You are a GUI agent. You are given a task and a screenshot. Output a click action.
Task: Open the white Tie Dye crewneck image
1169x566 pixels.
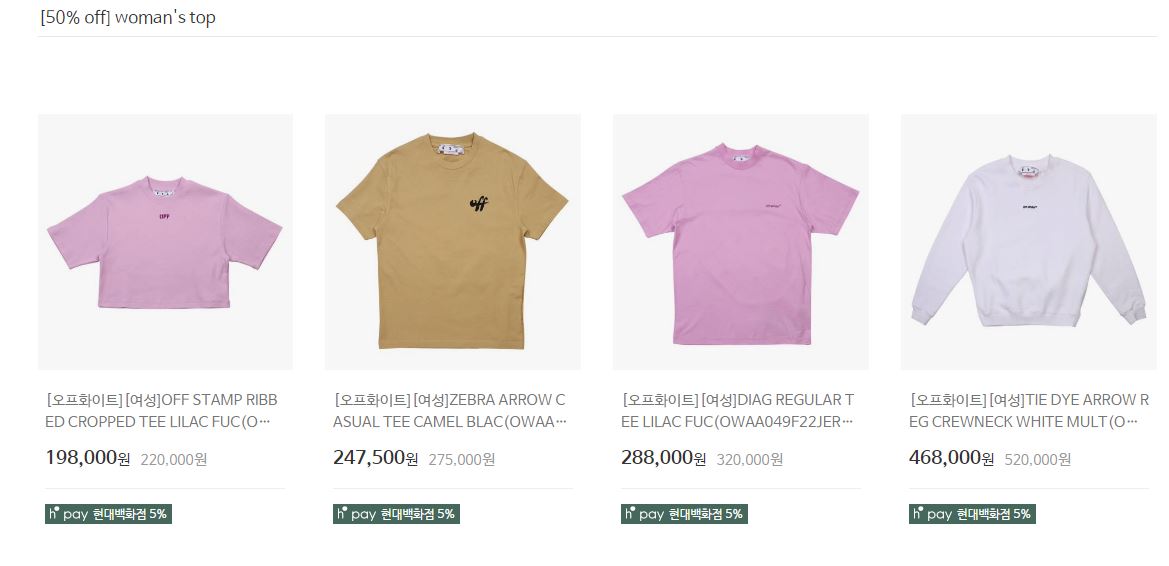pyautogui.click(x=1029, y=242)
